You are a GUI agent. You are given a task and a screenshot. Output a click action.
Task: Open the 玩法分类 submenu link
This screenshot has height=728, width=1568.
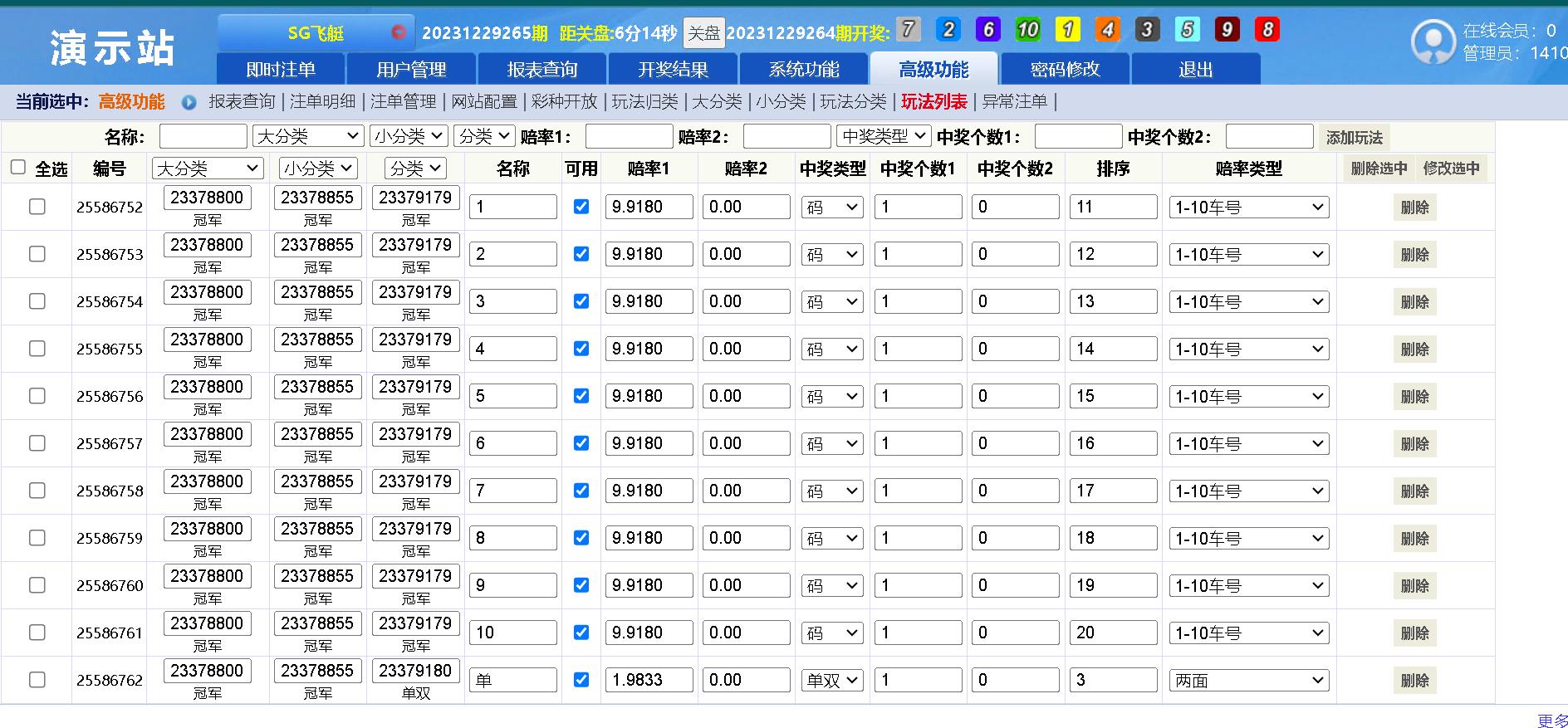coord(853,102)
